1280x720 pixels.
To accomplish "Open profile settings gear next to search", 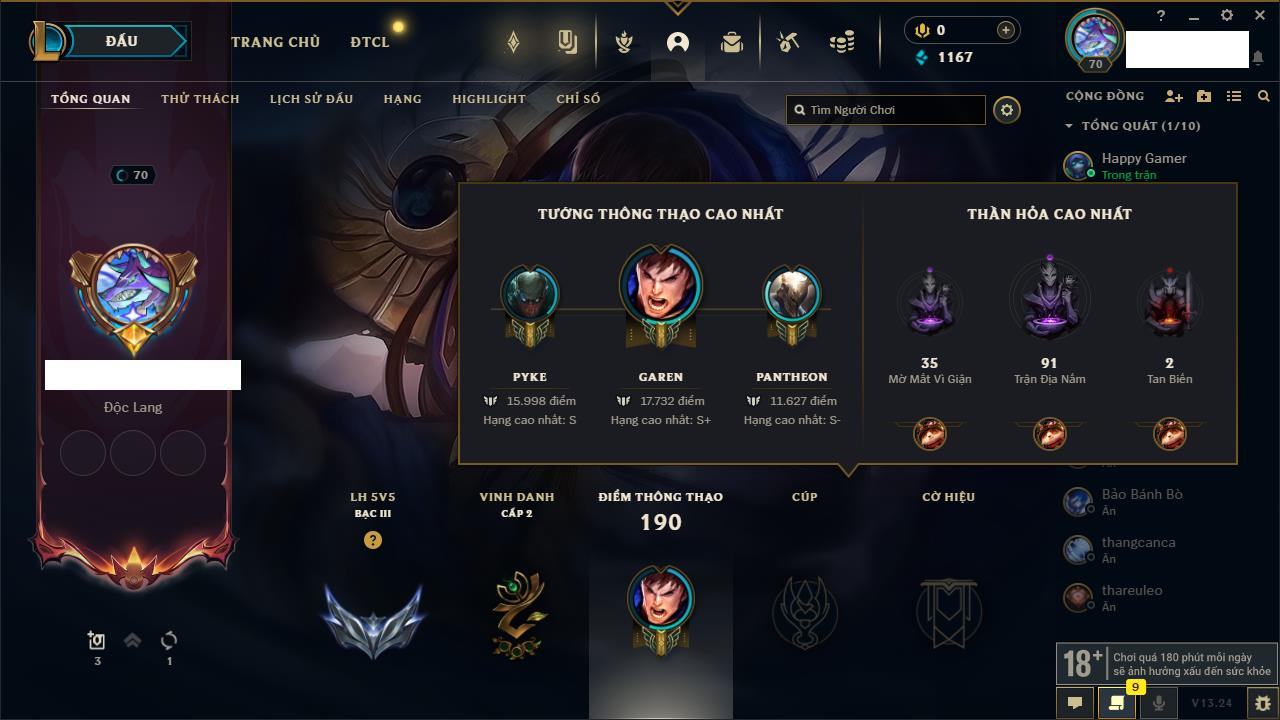I will (x=1007, y=110).
